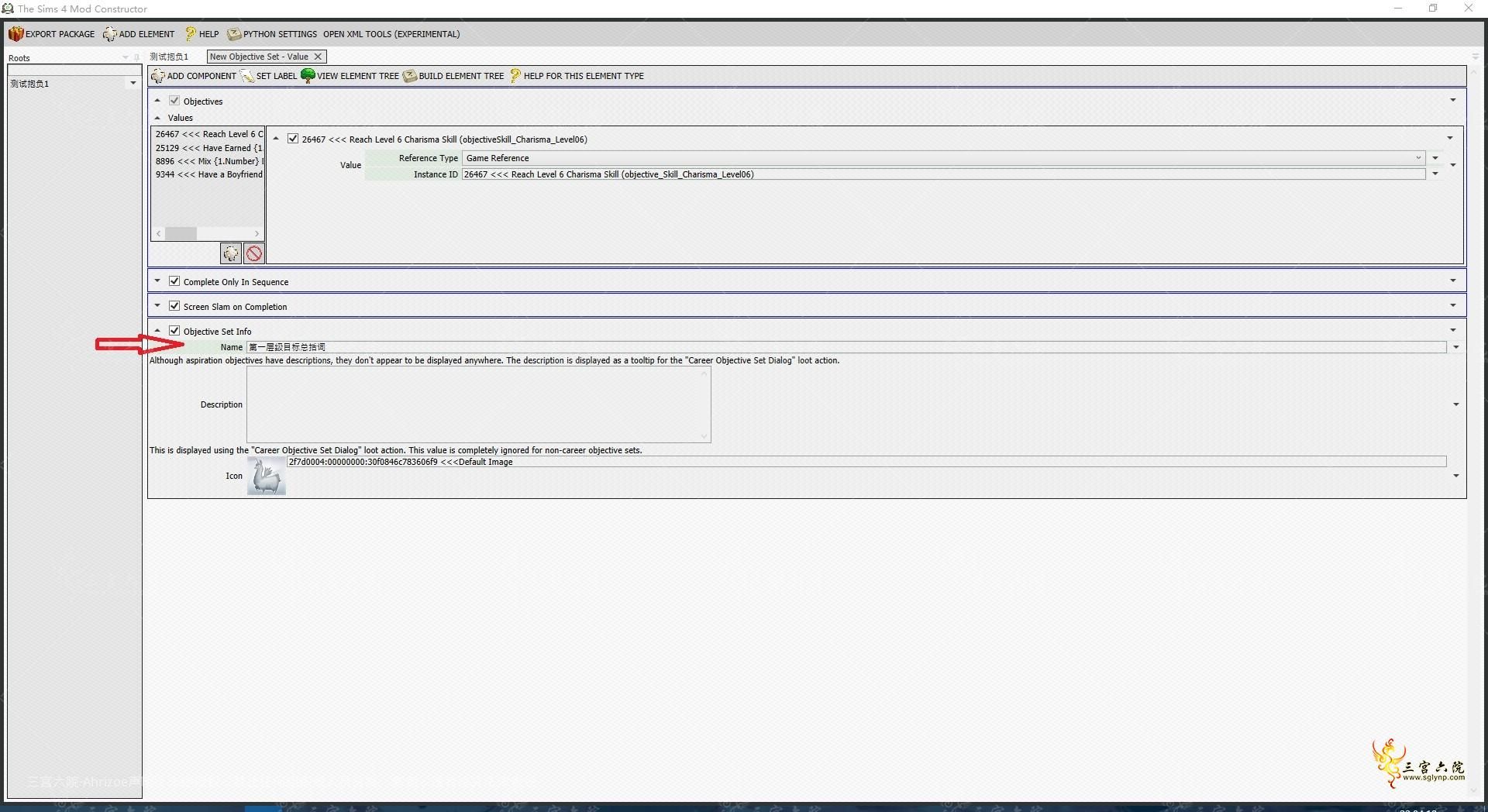Toggle the Complete Only In Sequence checkbox

coord(174,281)
